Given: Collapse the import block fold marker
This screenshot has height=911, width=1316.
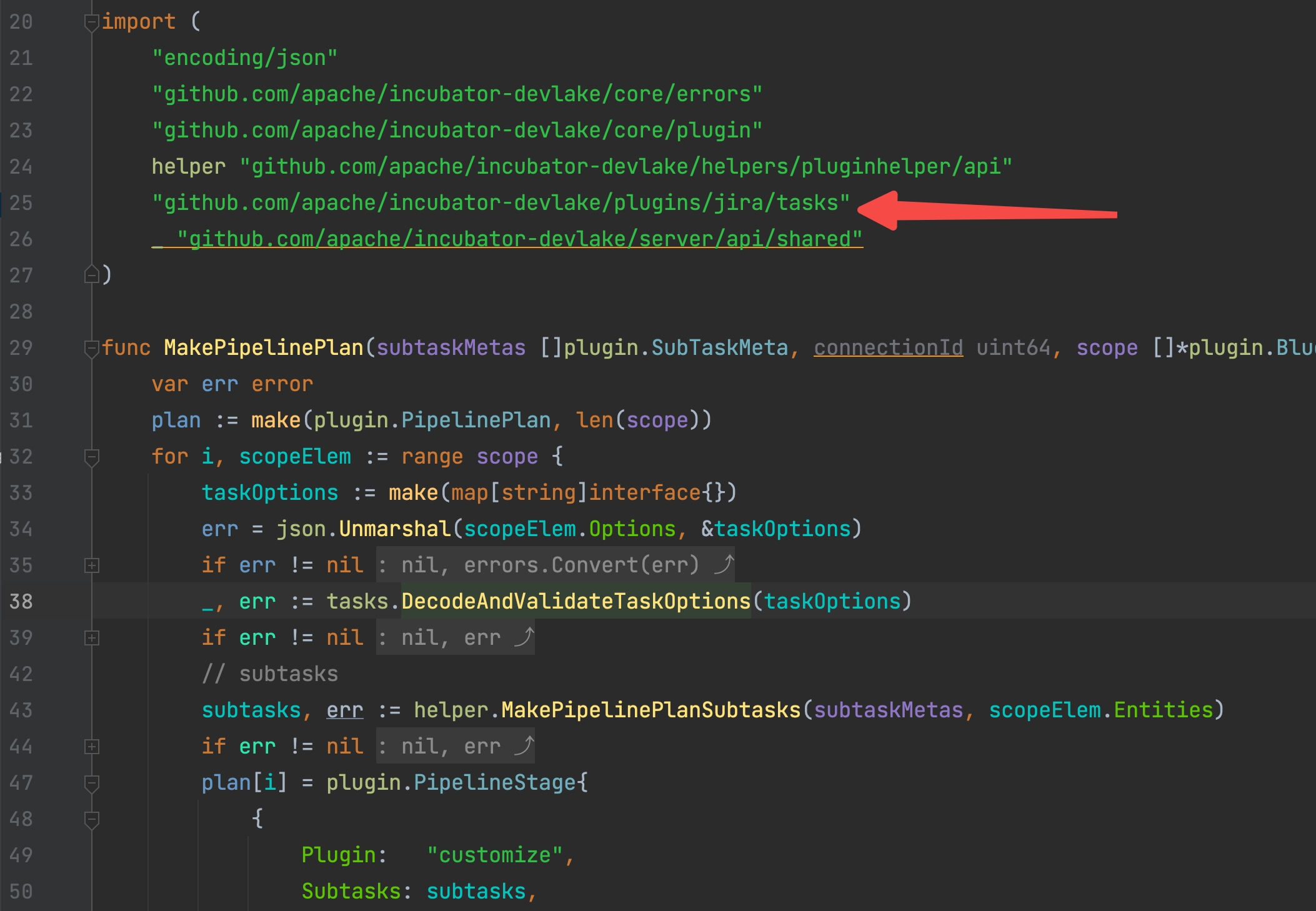Looking at the screenshot, I should pos(91,22).
